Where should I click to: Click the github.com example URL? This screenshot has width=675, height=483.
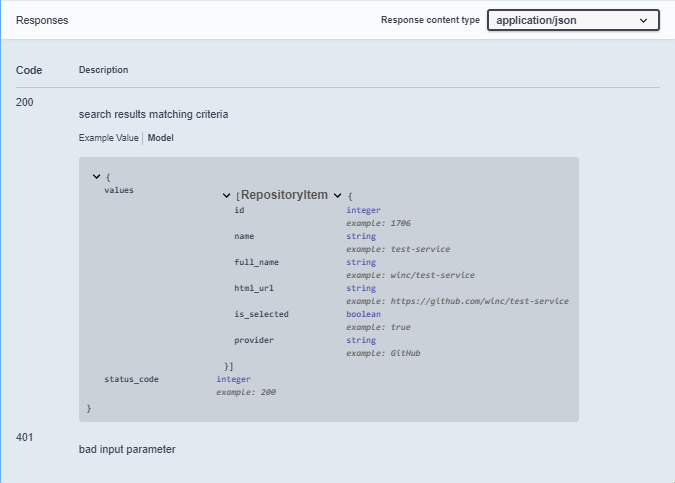point(480,301)
